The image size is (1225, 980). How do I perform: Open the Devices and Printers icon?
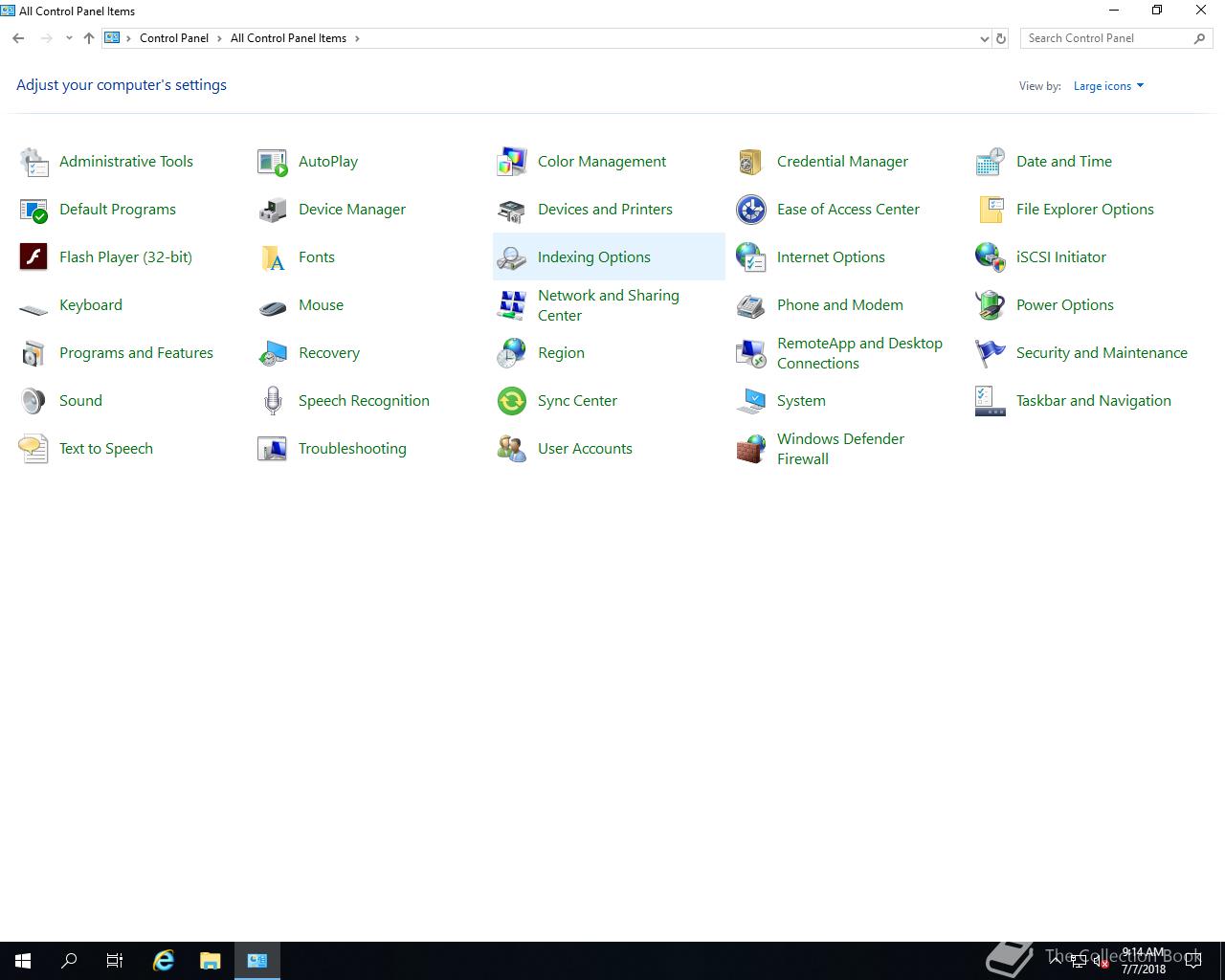[x=512, y=210]
